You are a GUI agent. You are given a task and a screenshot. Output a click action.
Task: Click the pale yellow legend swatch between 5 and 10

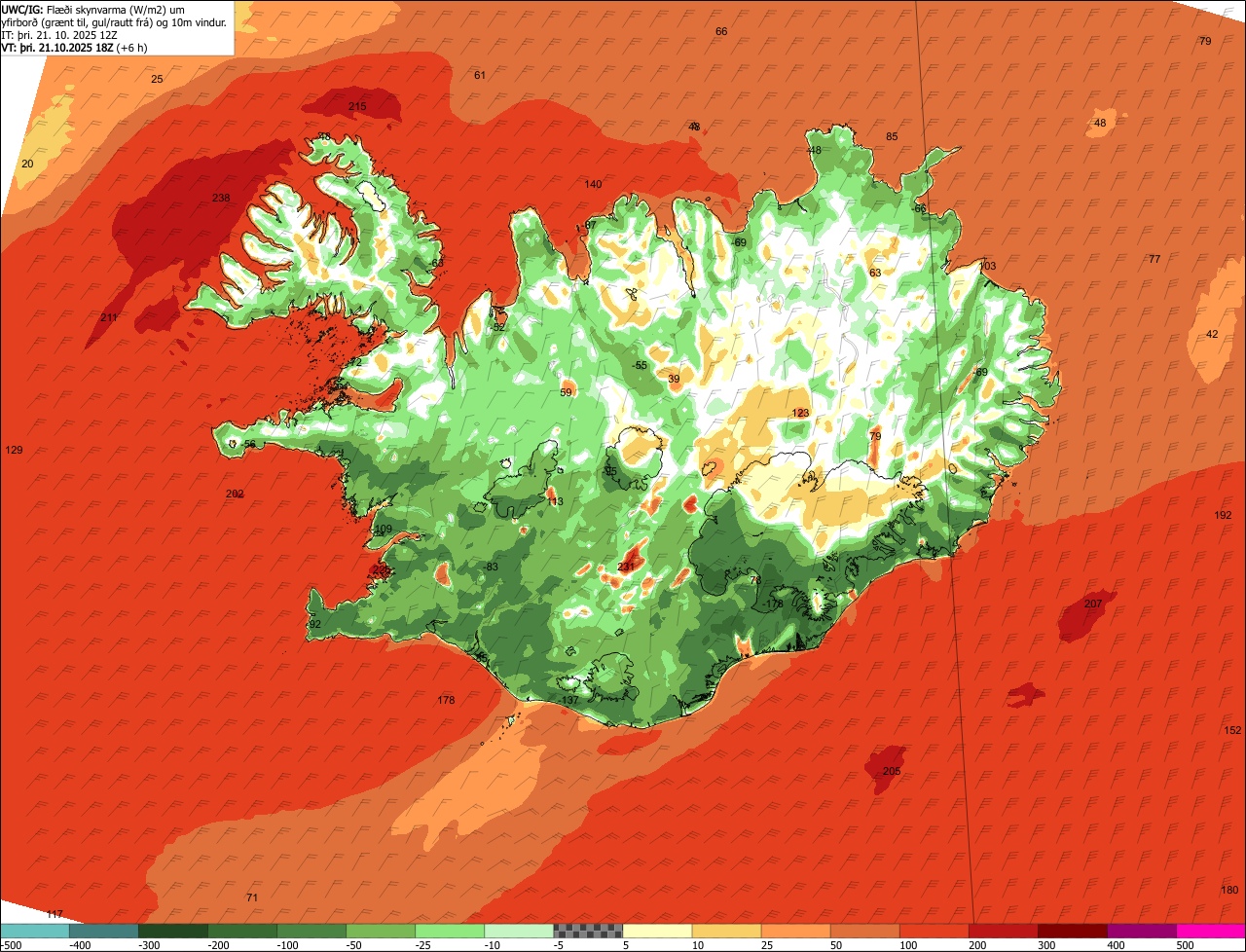click(x=657, y=930)
